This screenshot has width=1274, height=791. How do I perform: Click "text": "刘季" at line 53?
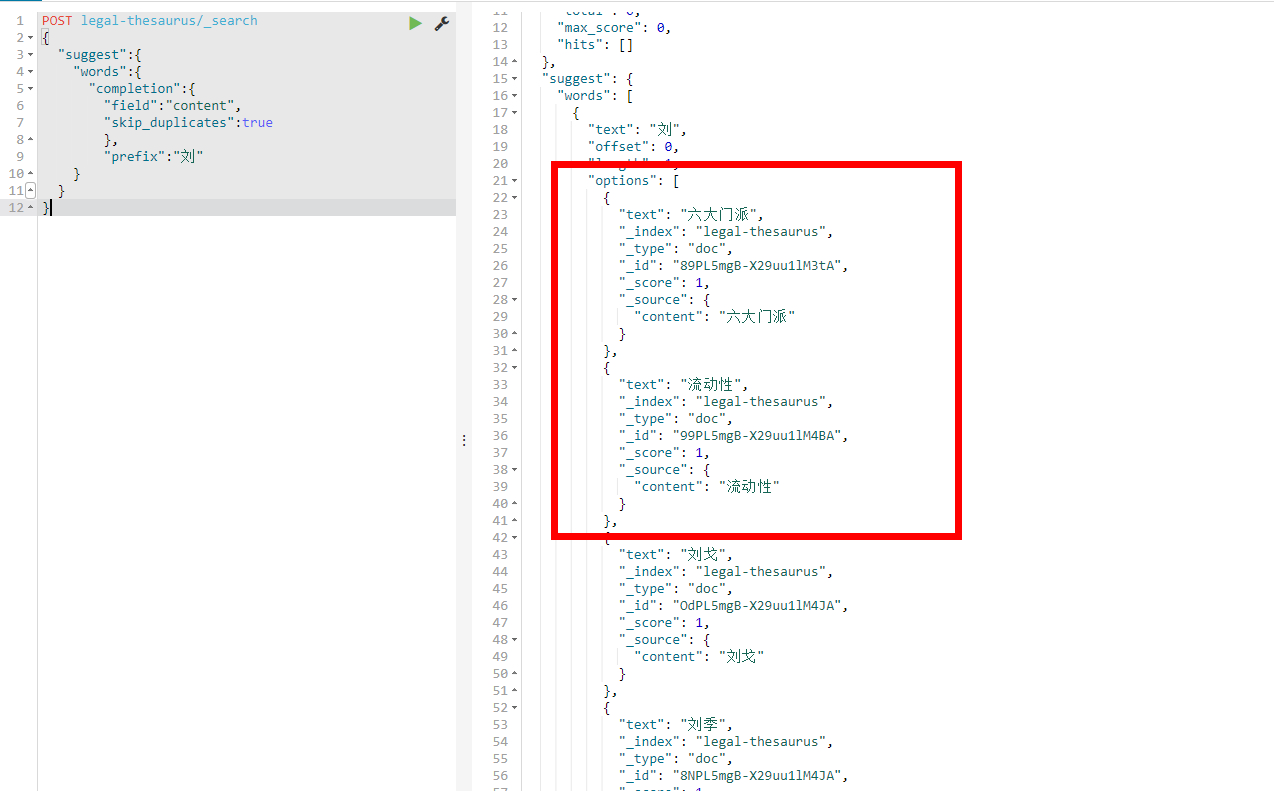click(x=676, y=724)
